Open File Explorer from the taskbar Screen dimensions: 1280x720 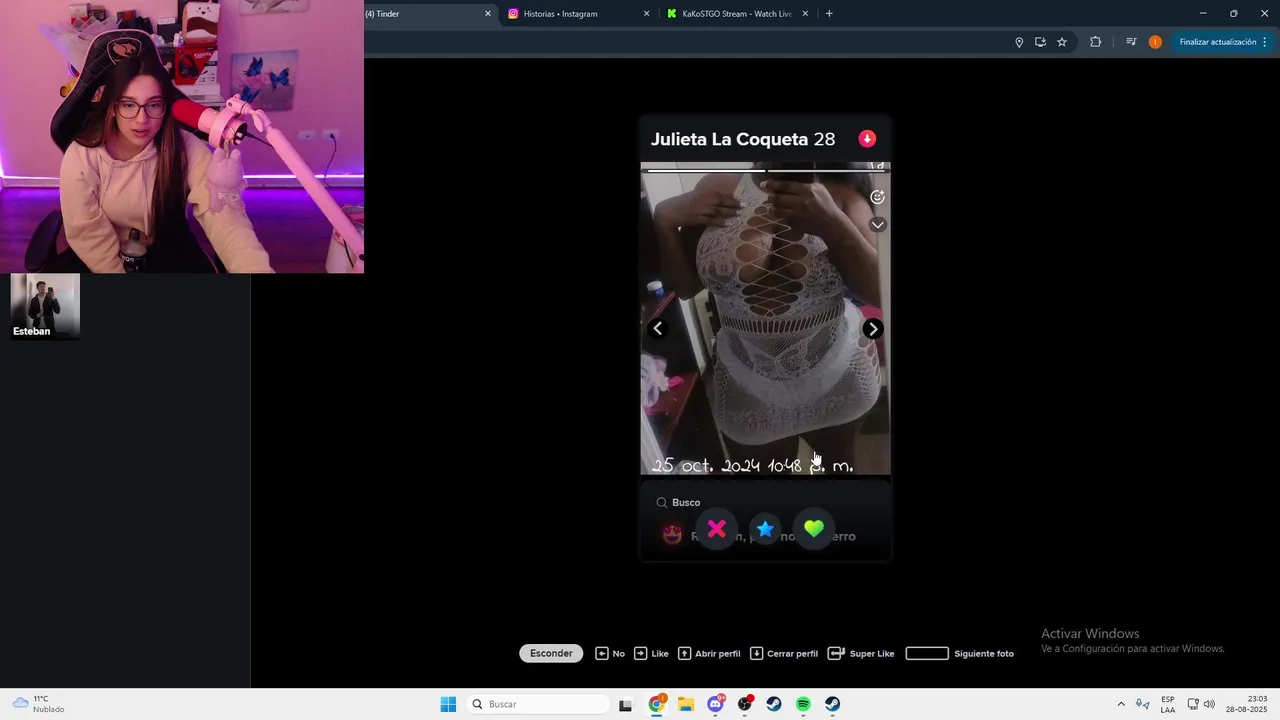click(x=686, y=704)
